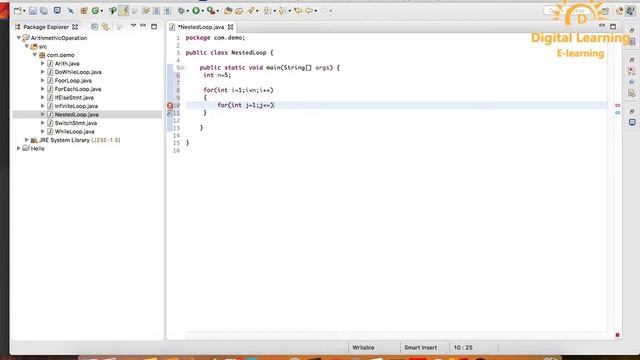Select ForEachLoop.java in Package Explorer
The height and width of the screenshot is (360, 640).
[78, 89]
